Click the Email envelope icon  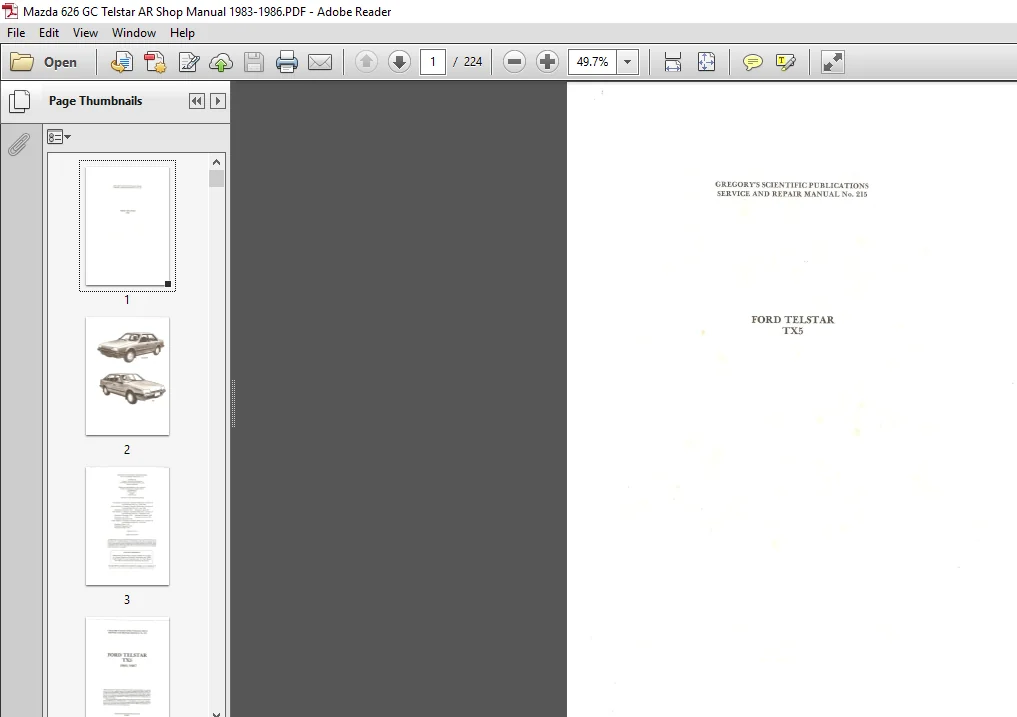click(320, 62)
